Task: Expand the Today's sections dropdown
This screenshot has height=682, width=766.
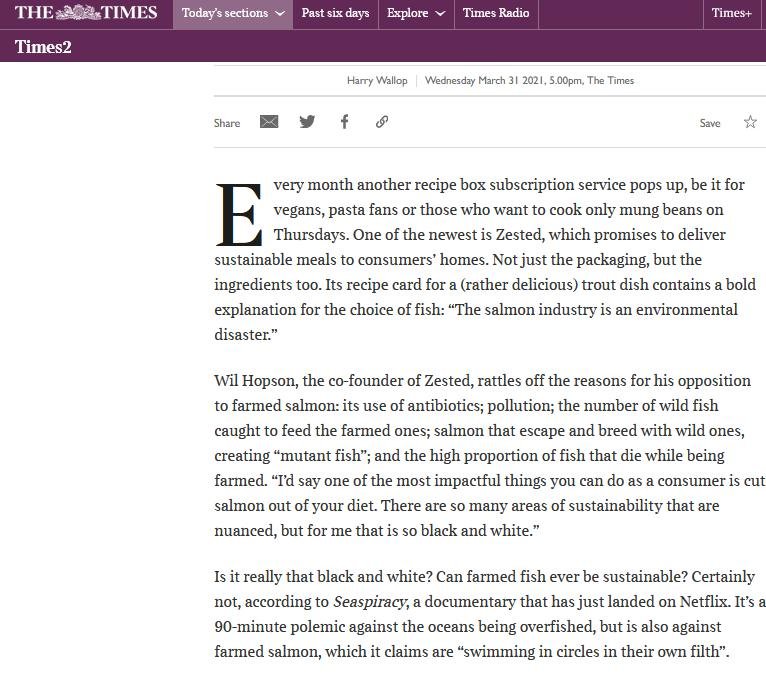Action: tap(233, 14)
